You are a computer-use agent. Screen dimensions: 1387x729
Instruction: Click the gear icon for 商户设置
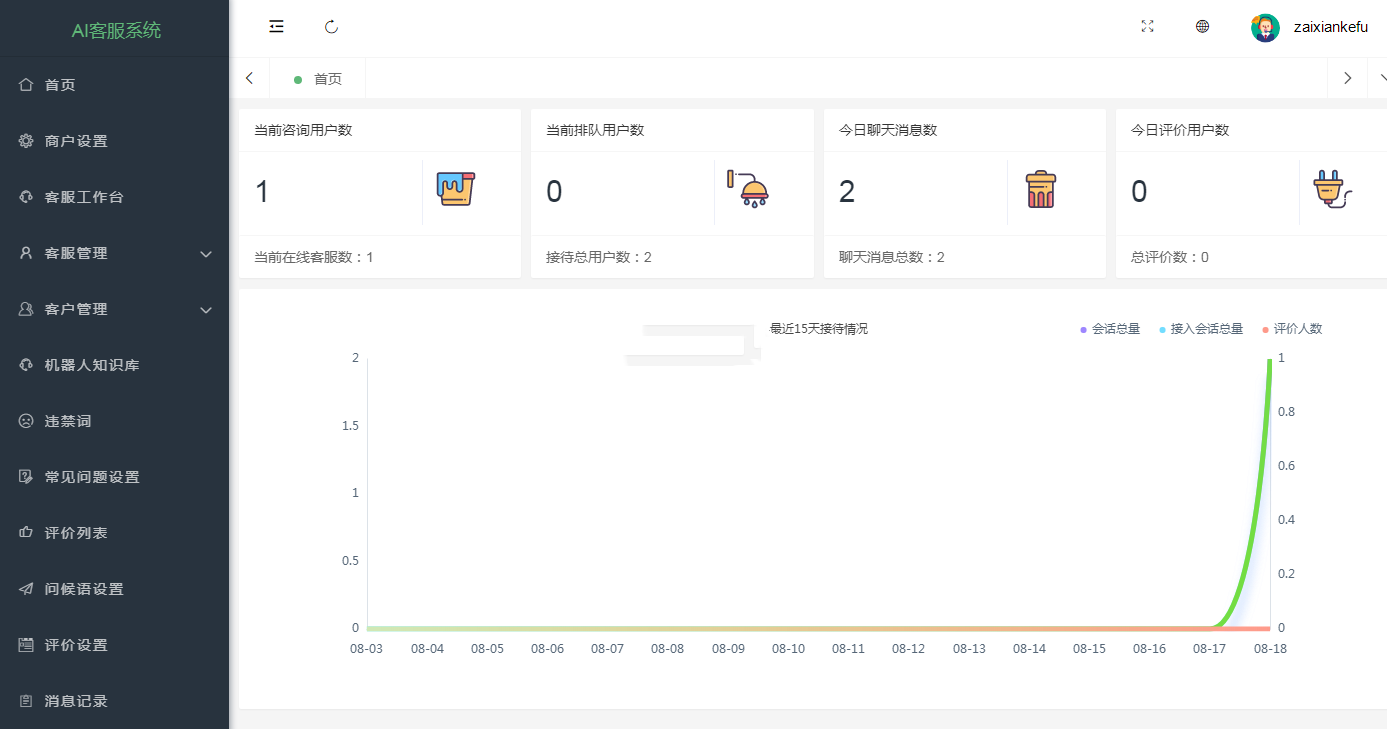tap(26, 141)
